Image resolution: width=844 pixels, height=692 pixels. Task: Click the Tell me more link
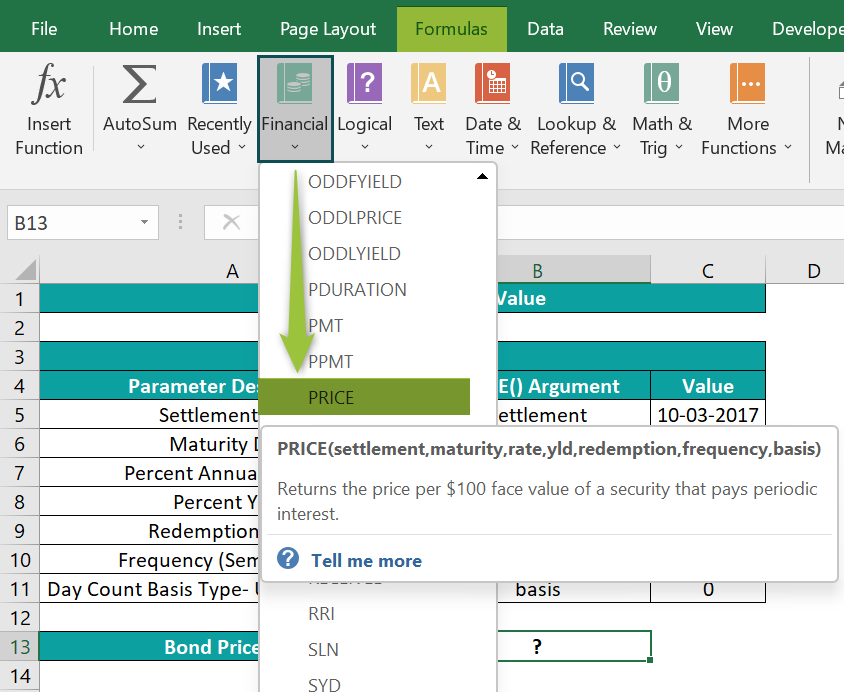click(366, 561)
